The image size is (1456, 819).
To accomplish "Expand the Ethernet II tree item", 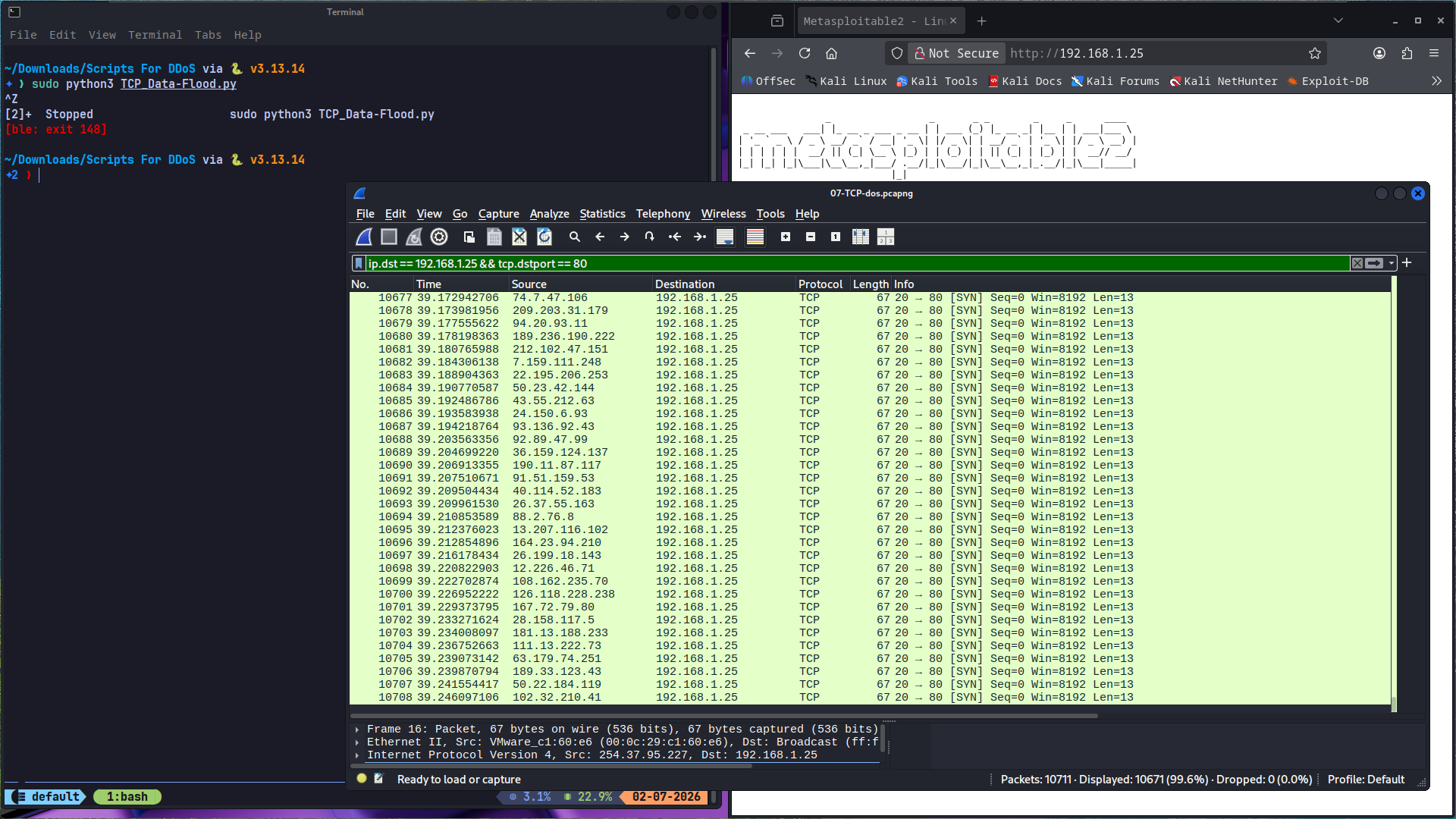I will point(357,742).
